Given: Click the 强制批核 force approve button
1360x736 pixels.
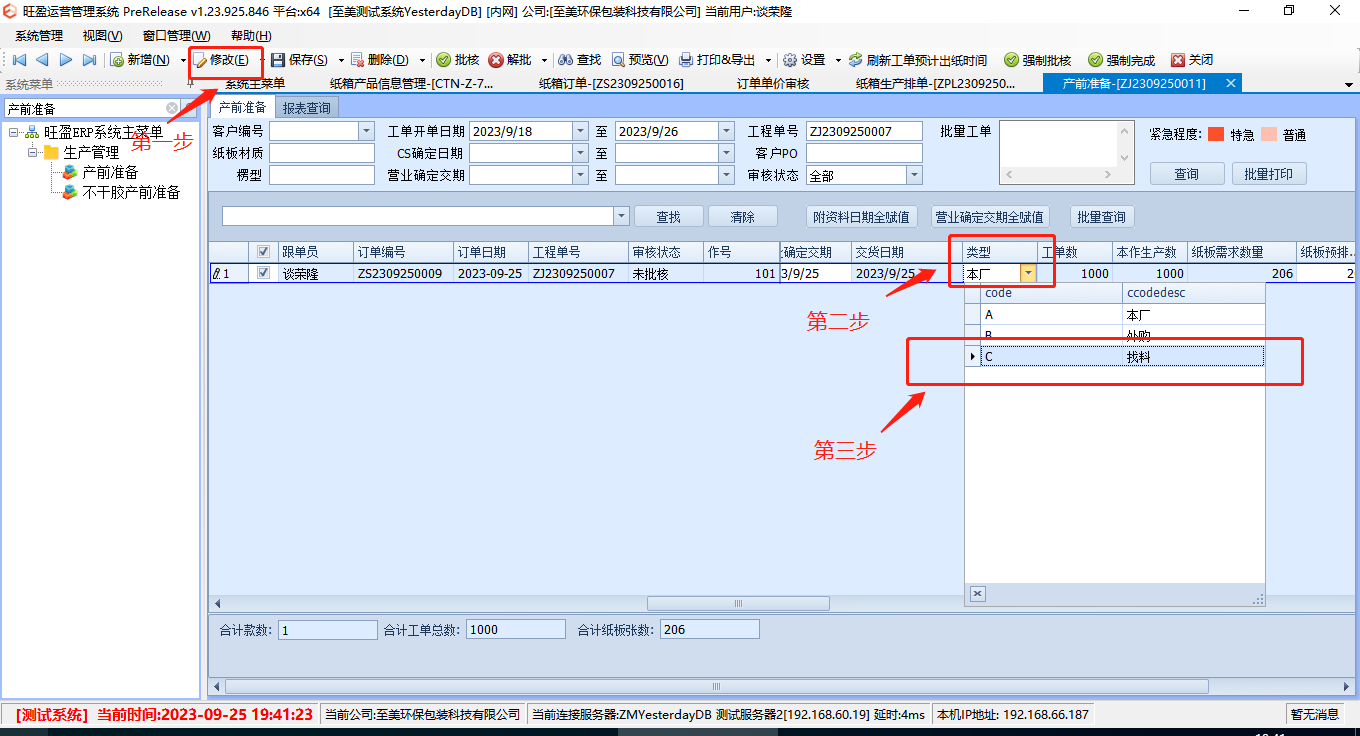Looking at the screenshot, I should (x=1038, y=60).
